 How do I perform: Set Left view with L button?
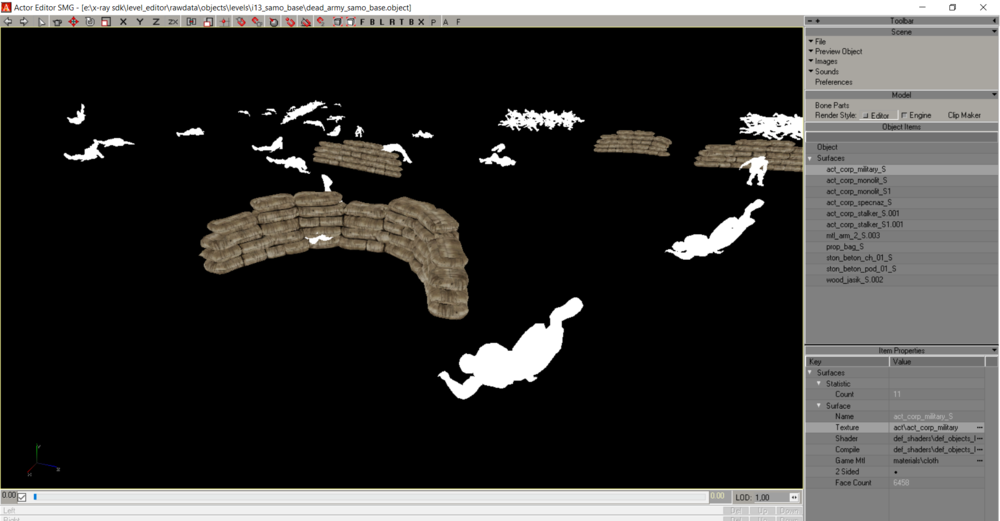click(x=382, y=22)
